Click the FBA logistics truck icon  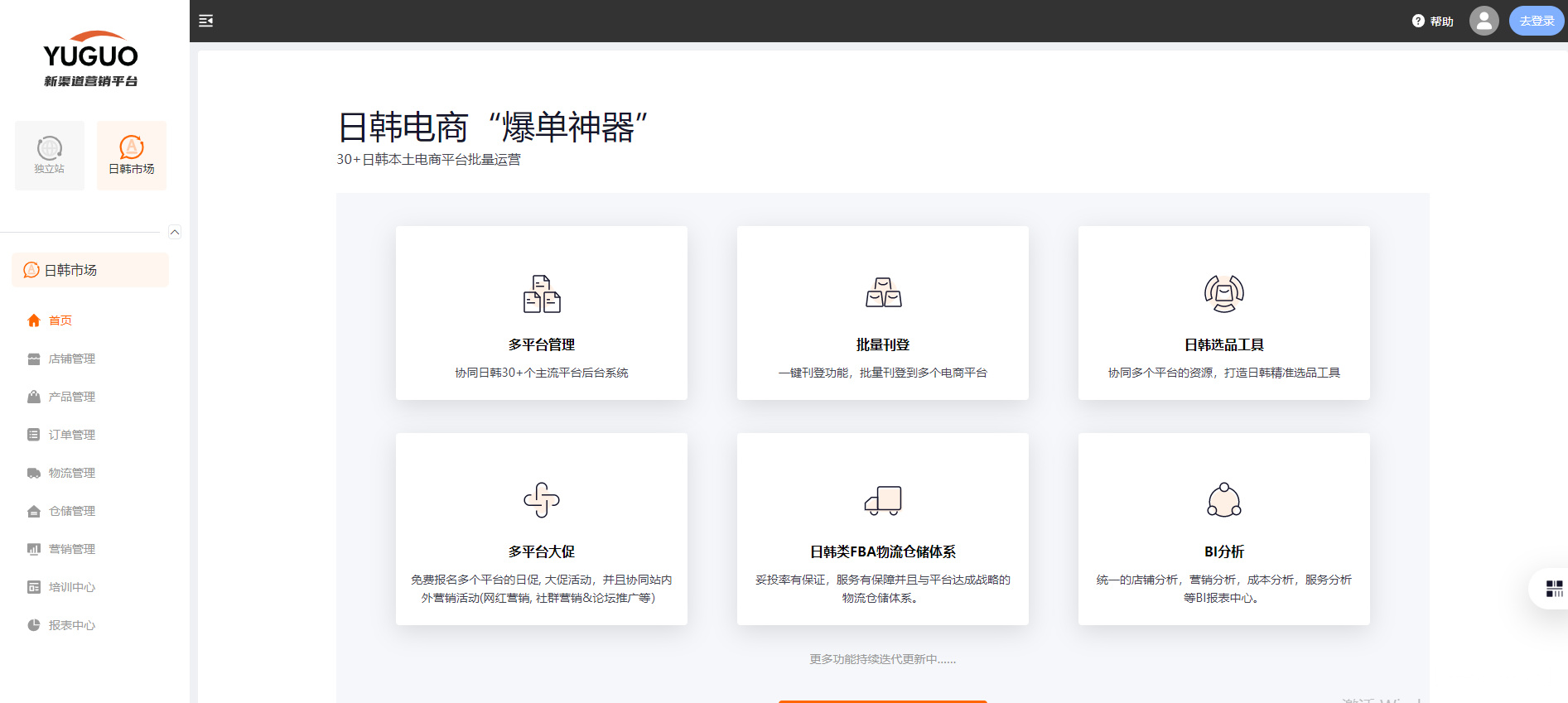[883, 500]
